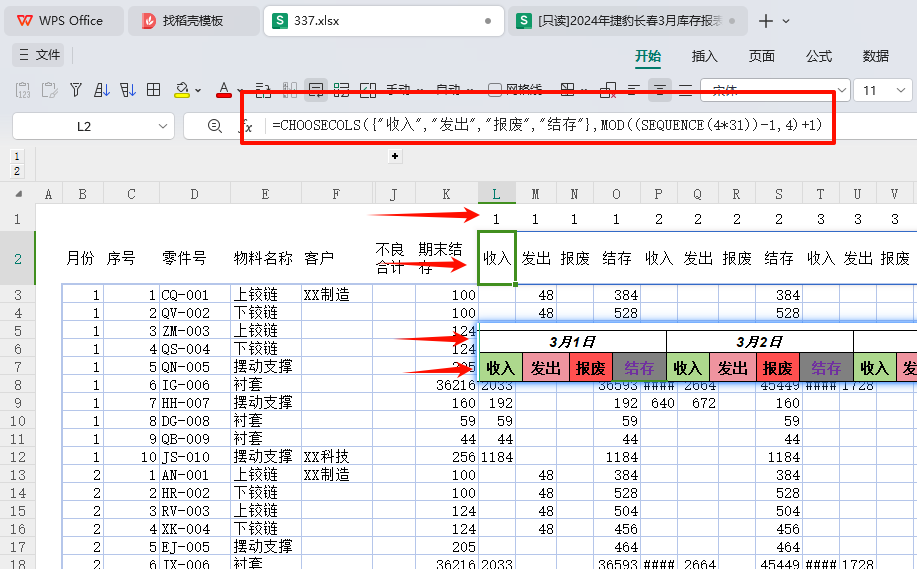This screenshot has width=917, height=569.
Task: Switch to the 插入 ribbon tab
Action: click(x=705, y=56)
